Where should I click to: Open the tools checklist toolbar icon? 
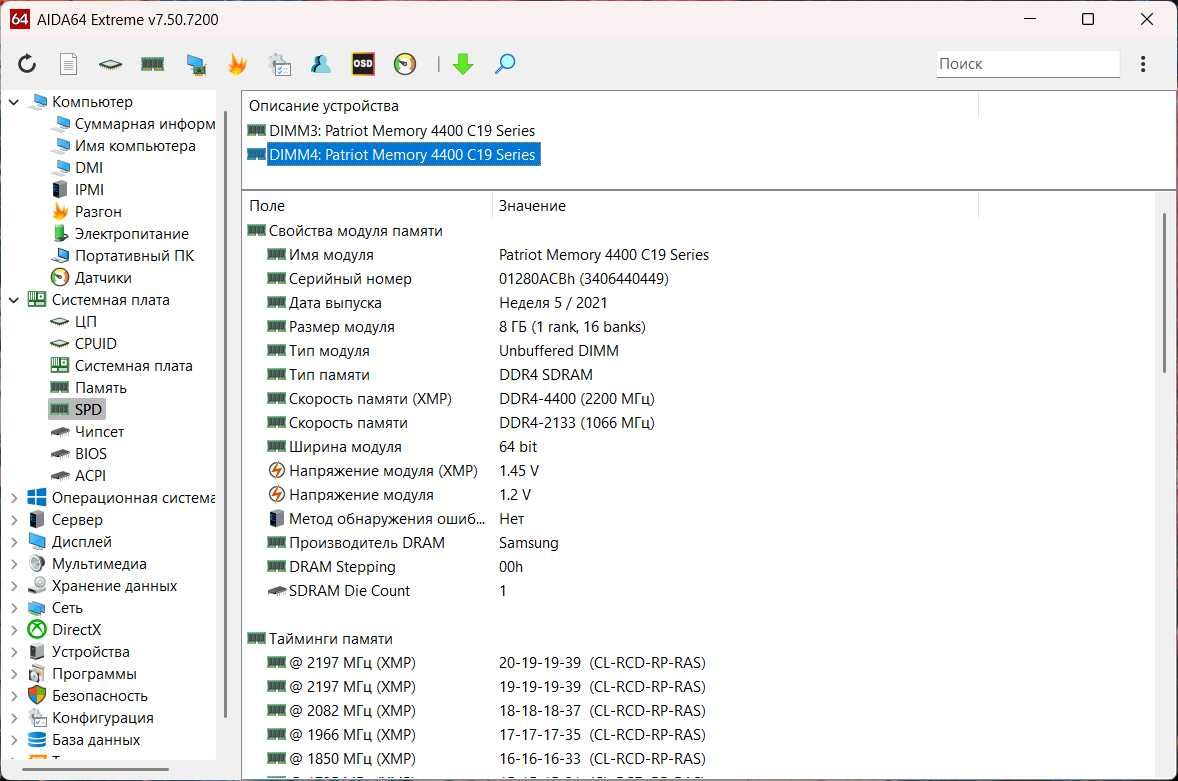click(x=280, y=65)
